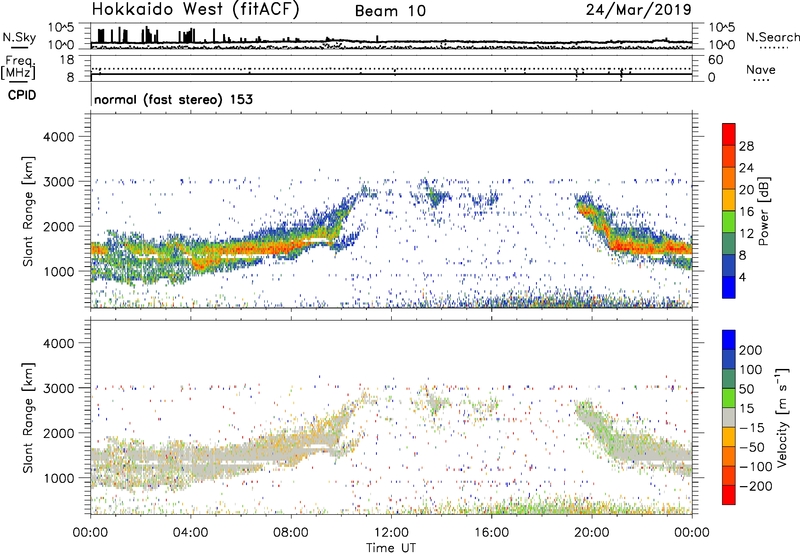Click the velocity panel's "Slant Range [km]" label

tap(28, 418)
